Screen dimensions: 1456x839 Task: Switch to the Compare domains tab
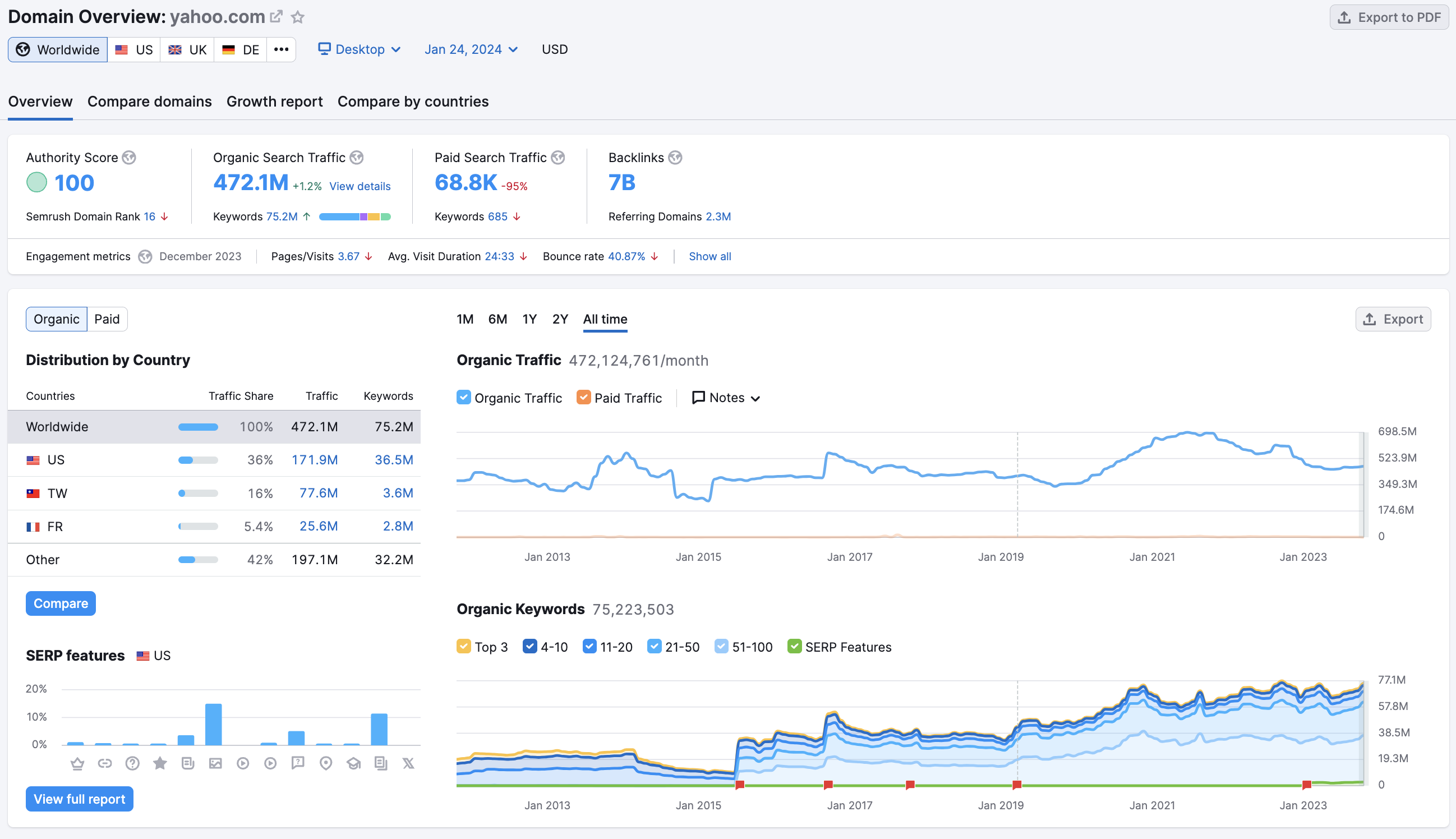click(x=149, y=101)
